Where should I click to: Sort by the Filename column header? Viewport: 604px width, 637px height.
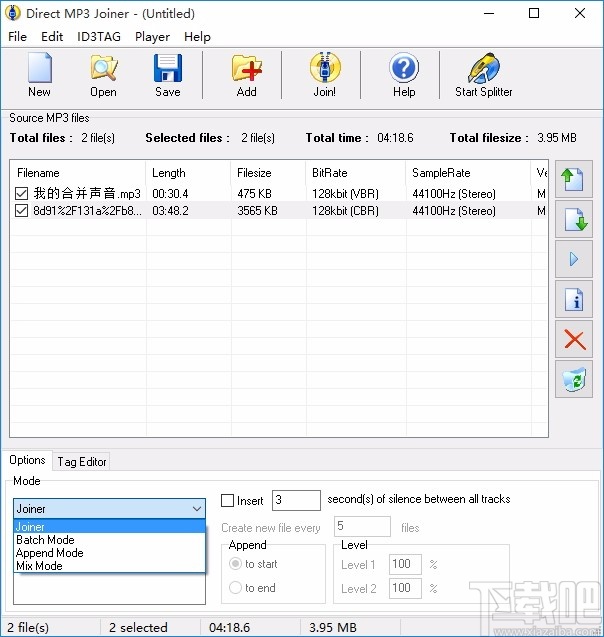coord(78,173)
